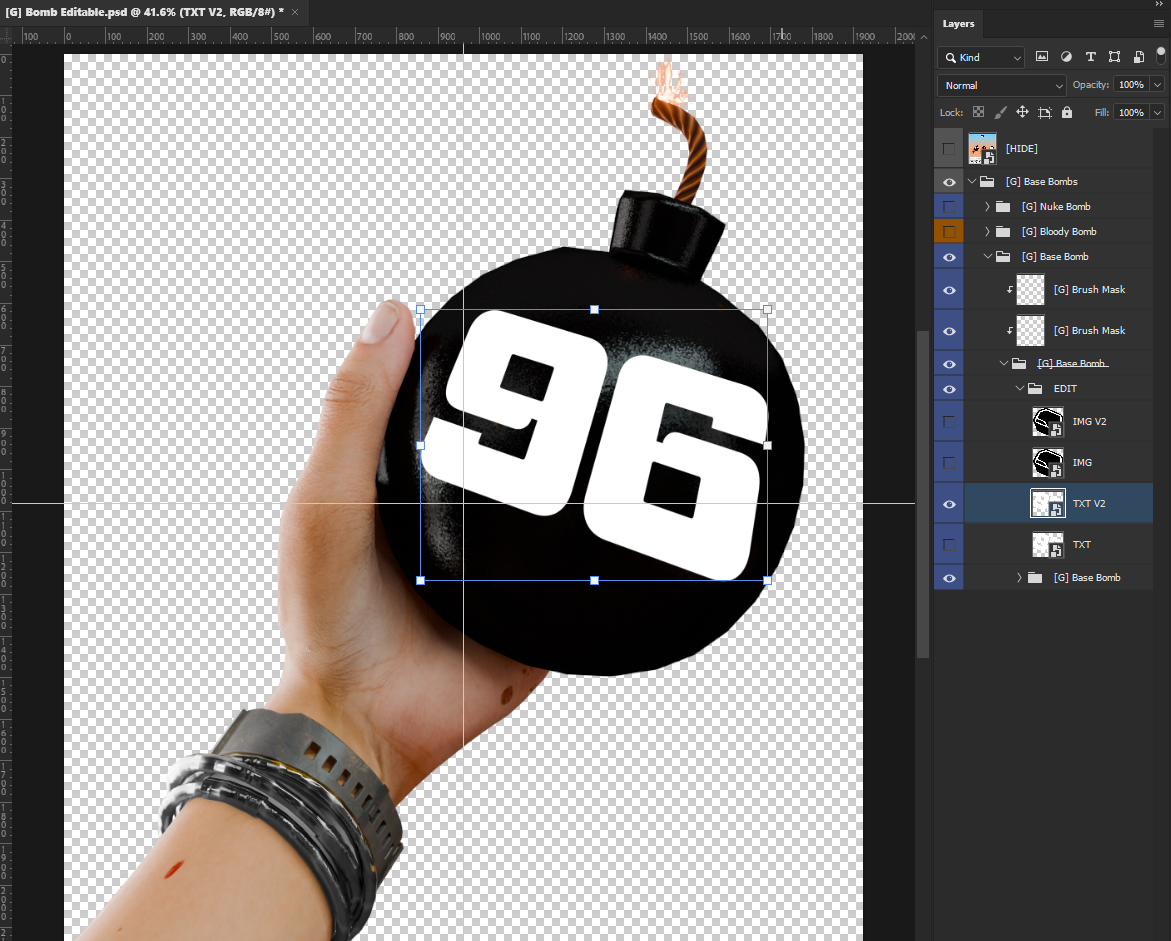The width and height of the screenshot is (1171, 941).
Task: Filter layers by smart object icon
Action: click(x=1138, y=57)
